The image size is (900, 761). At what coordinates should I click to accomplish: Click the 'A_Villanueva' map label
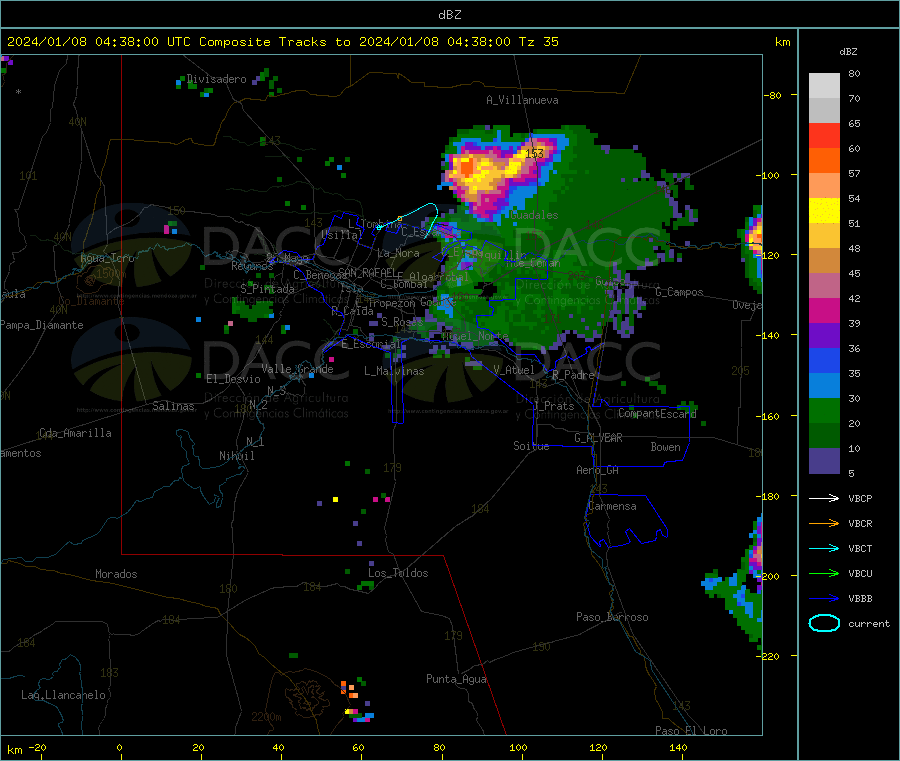coord(522,100)
